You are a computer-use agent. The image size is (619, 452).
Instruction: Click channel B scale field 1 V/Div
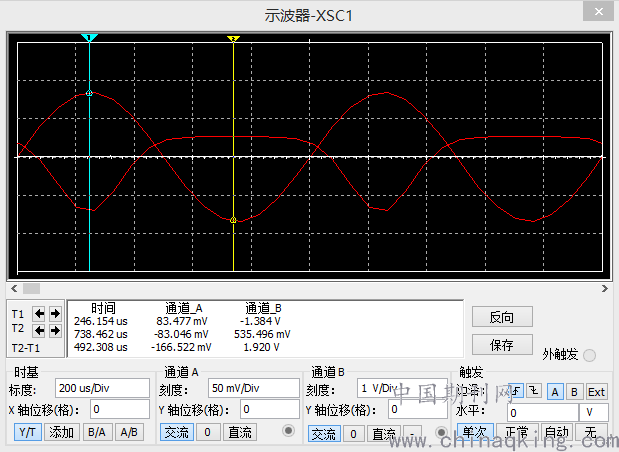click(x=401, y=388)
